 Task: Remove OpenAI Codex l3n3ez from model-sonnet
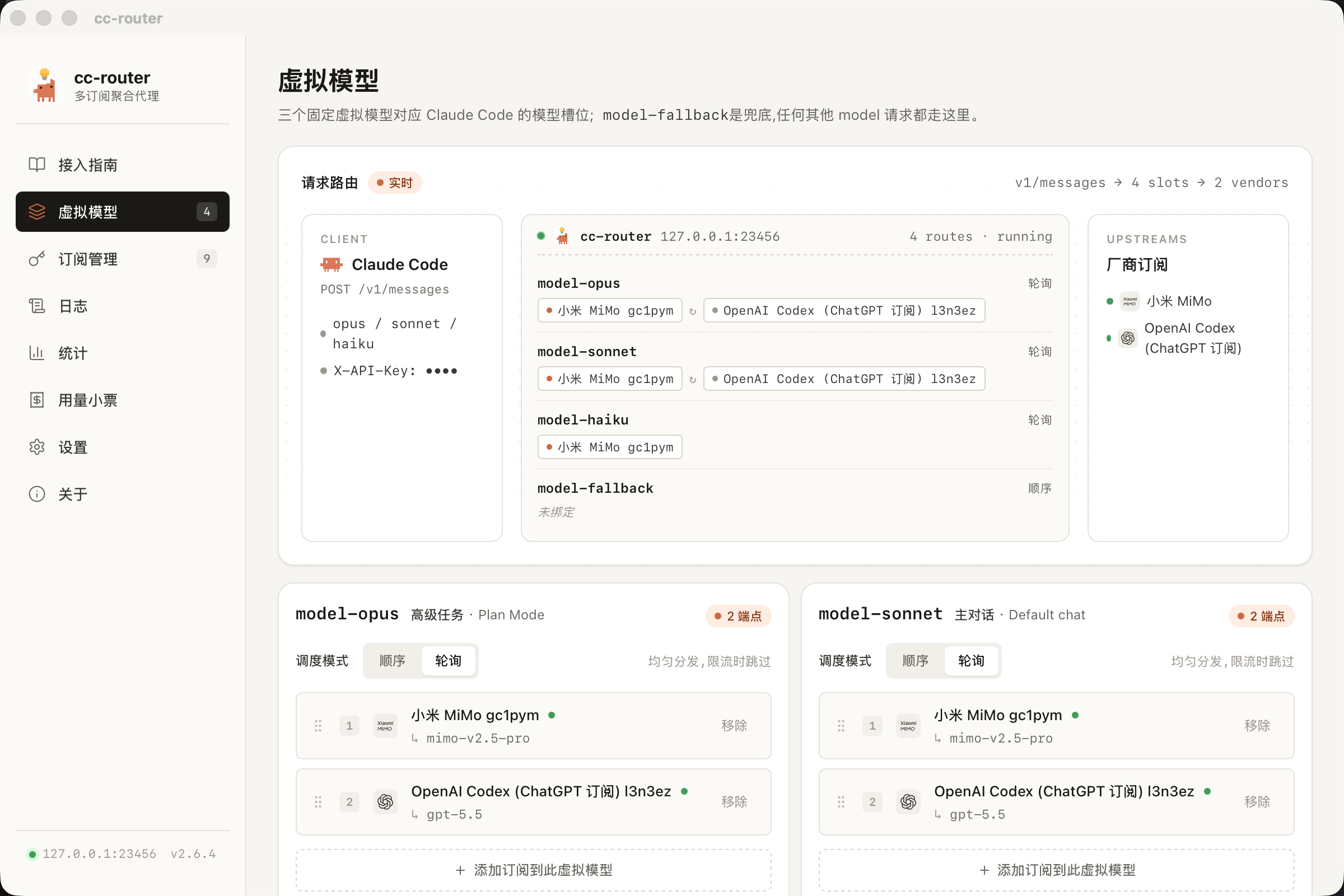1257,802
